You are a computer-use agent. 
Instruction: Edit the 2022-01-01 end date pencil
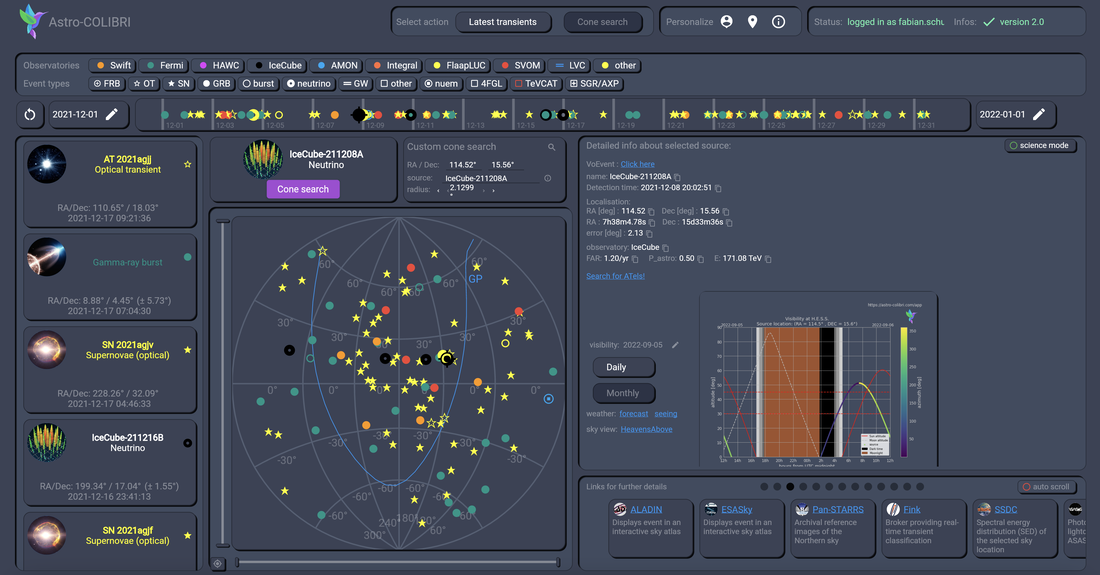coord(1039,114)
